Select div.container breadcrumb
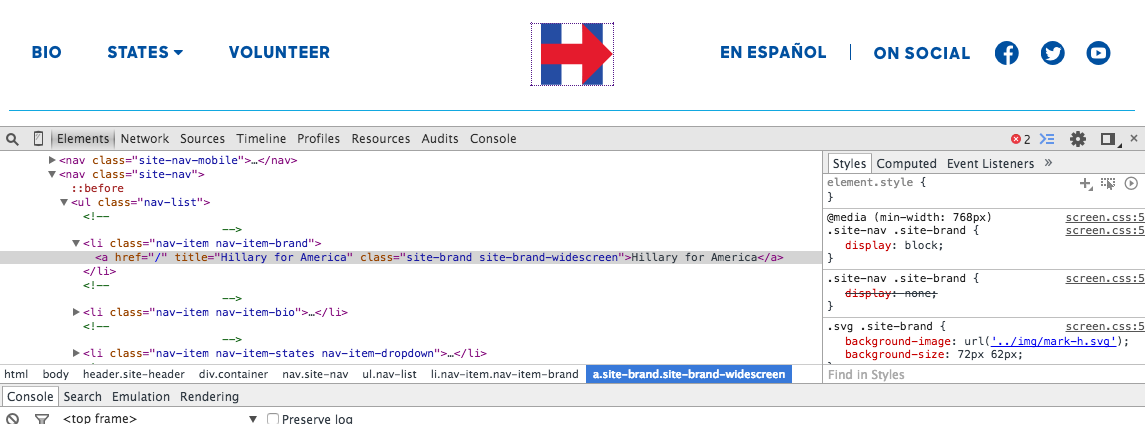This screenshot has height=424, width=1145. point(234,374)
